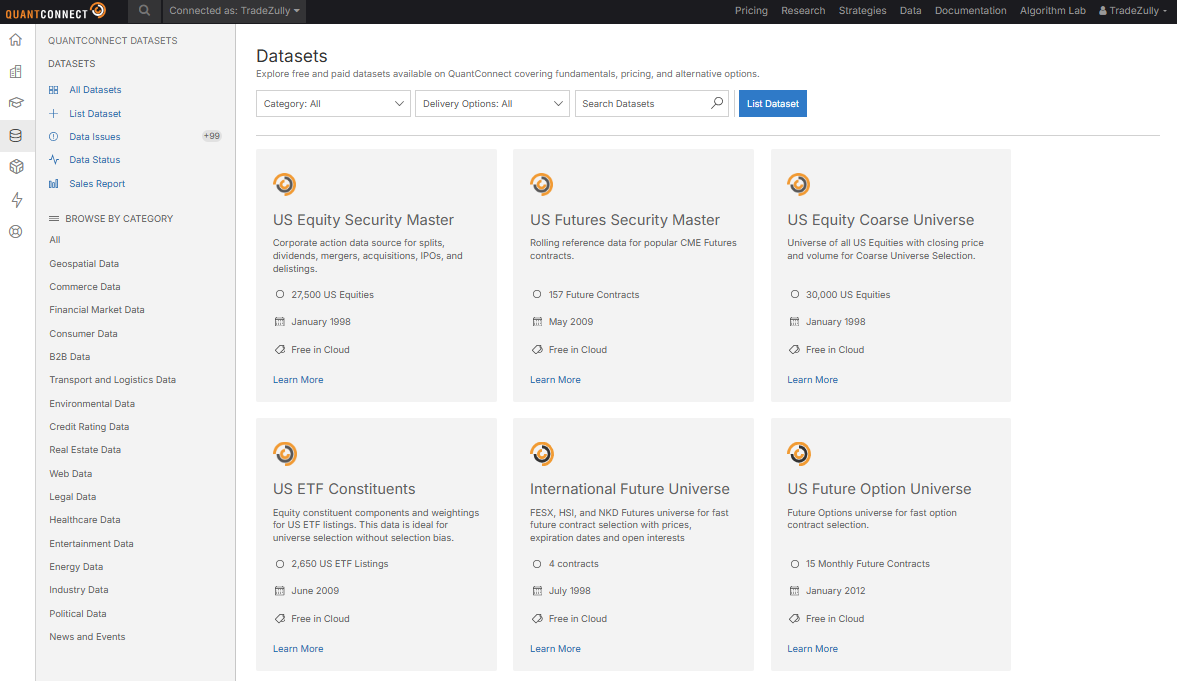The image size is (1177, 681).
Task: Open the Delivery Options: All dropdown
Action: [492, 104]
